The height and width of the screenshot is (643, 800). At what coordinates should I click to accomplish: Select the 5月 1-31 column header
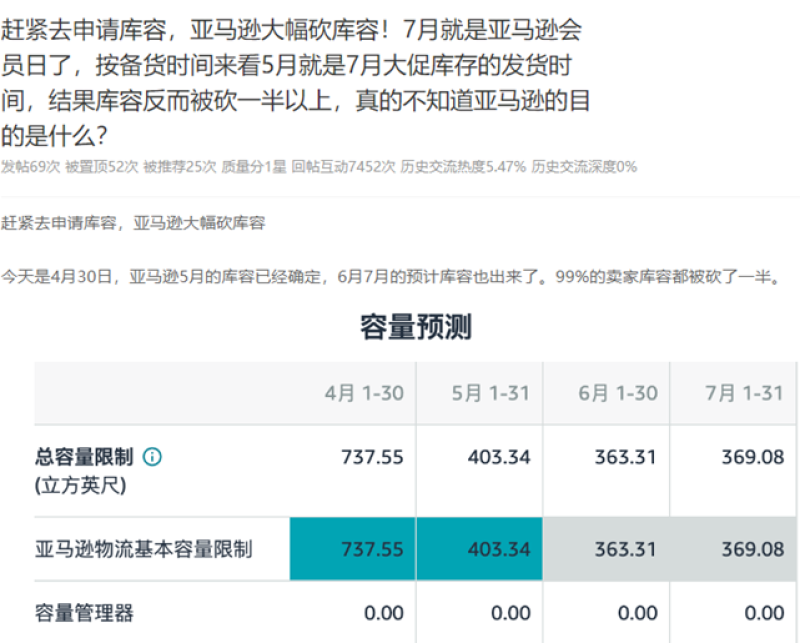(490, 393)
